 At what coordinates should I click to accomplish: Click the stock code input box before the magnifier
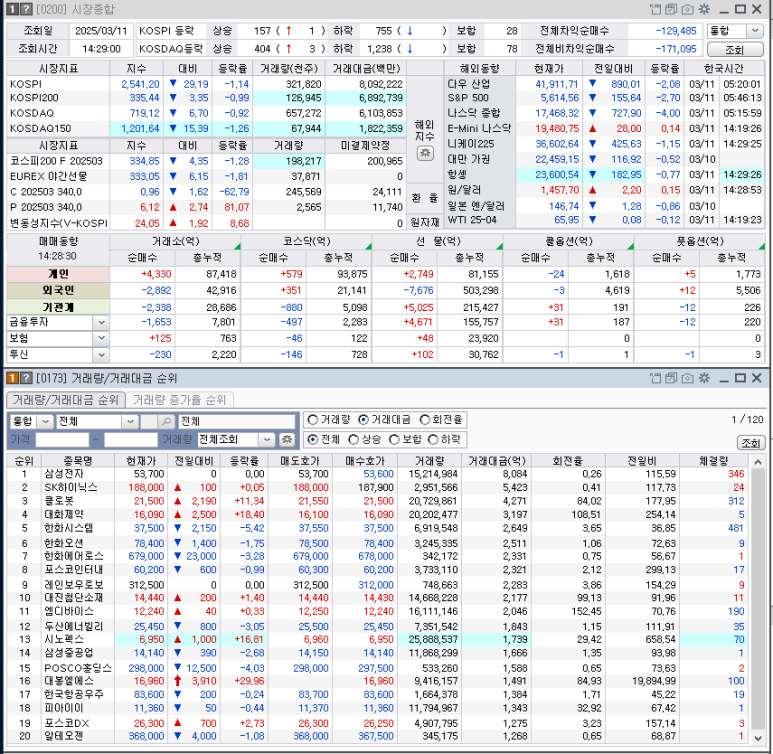coord(149,422)
